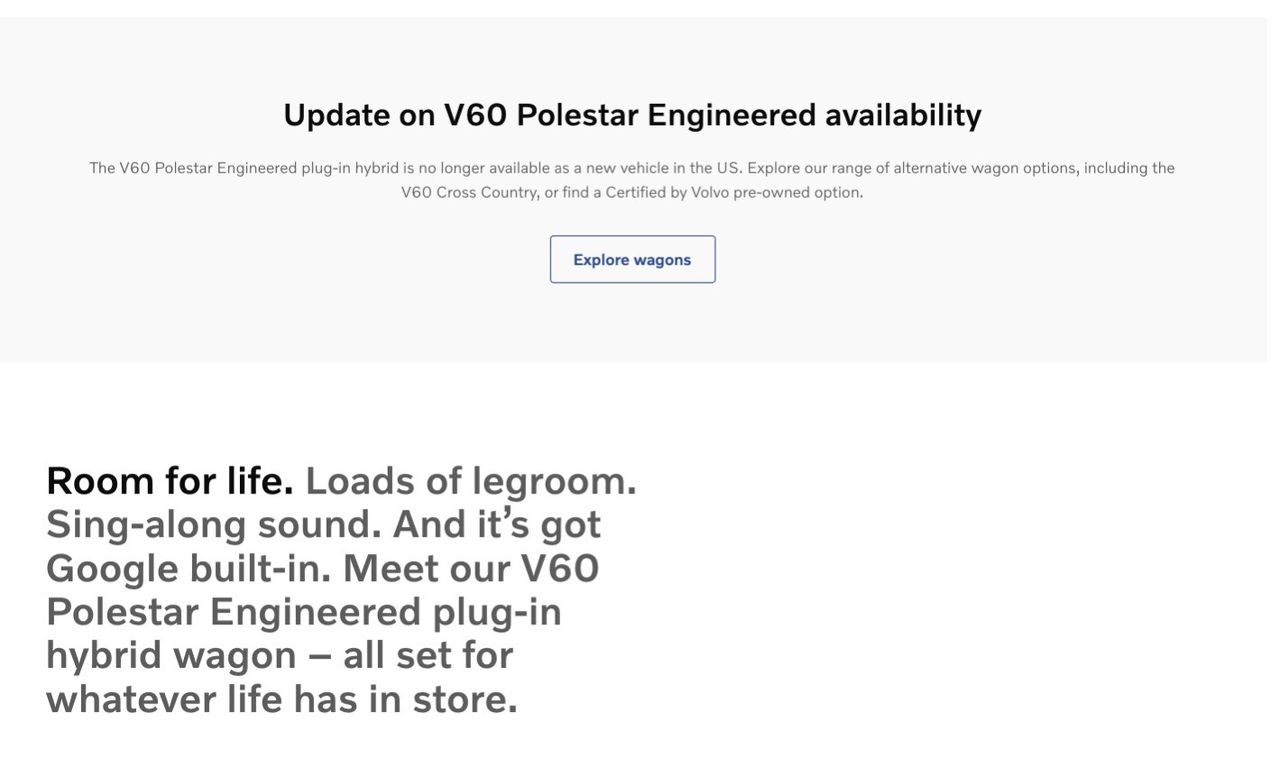Click the 'whatever life has in store.' line
The image size is (1280, 777).
point(281,699)
